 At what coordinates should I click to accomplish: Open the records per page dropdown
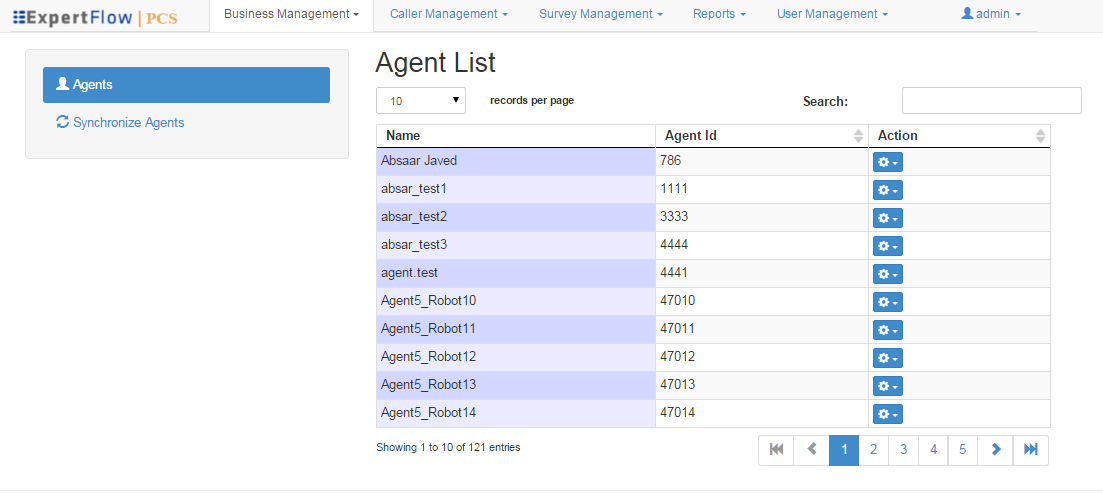[420, 100]
